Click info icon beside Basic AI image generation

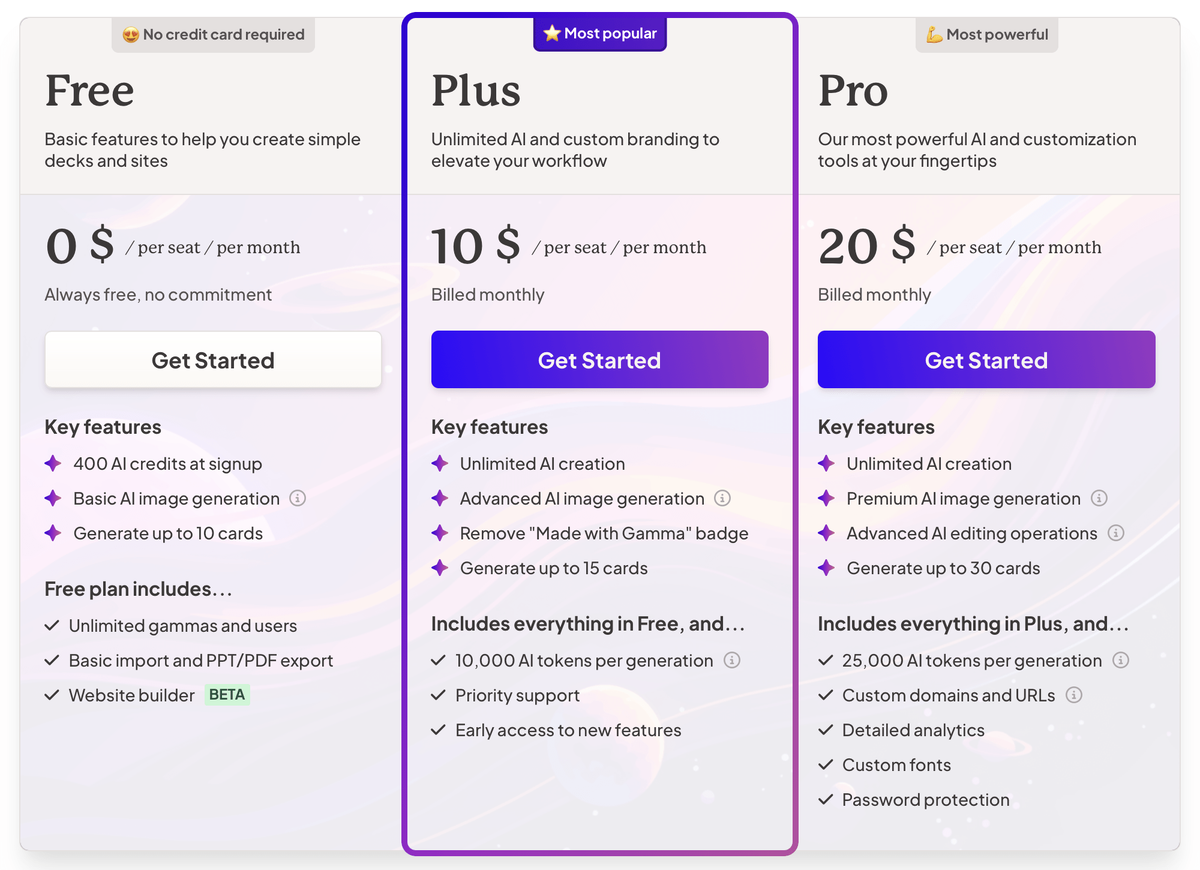click(x=297, y=498)
